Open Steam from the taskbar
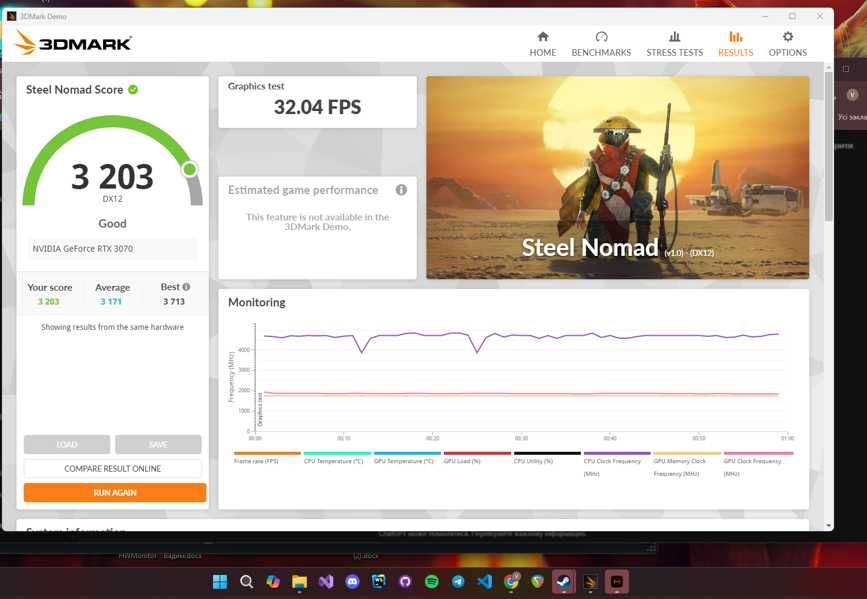This screenshot has width=867, height=599. 563,581
